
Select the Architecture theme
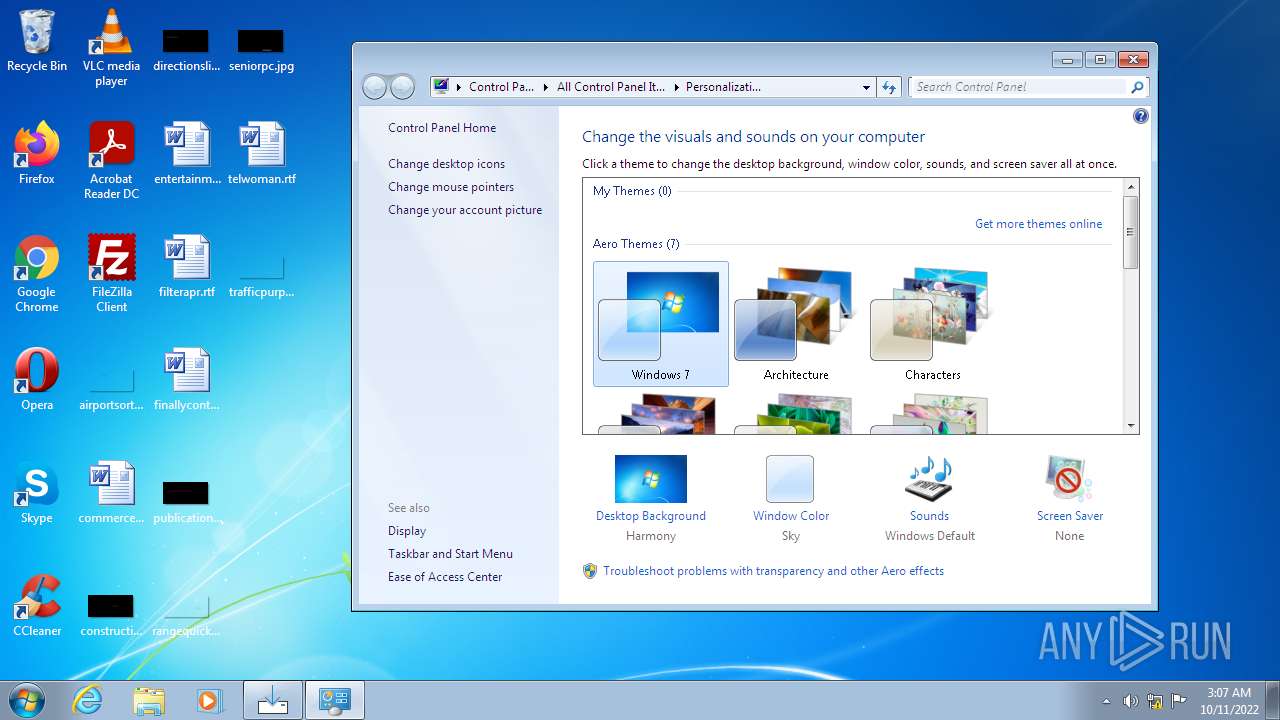click(796, 324)
